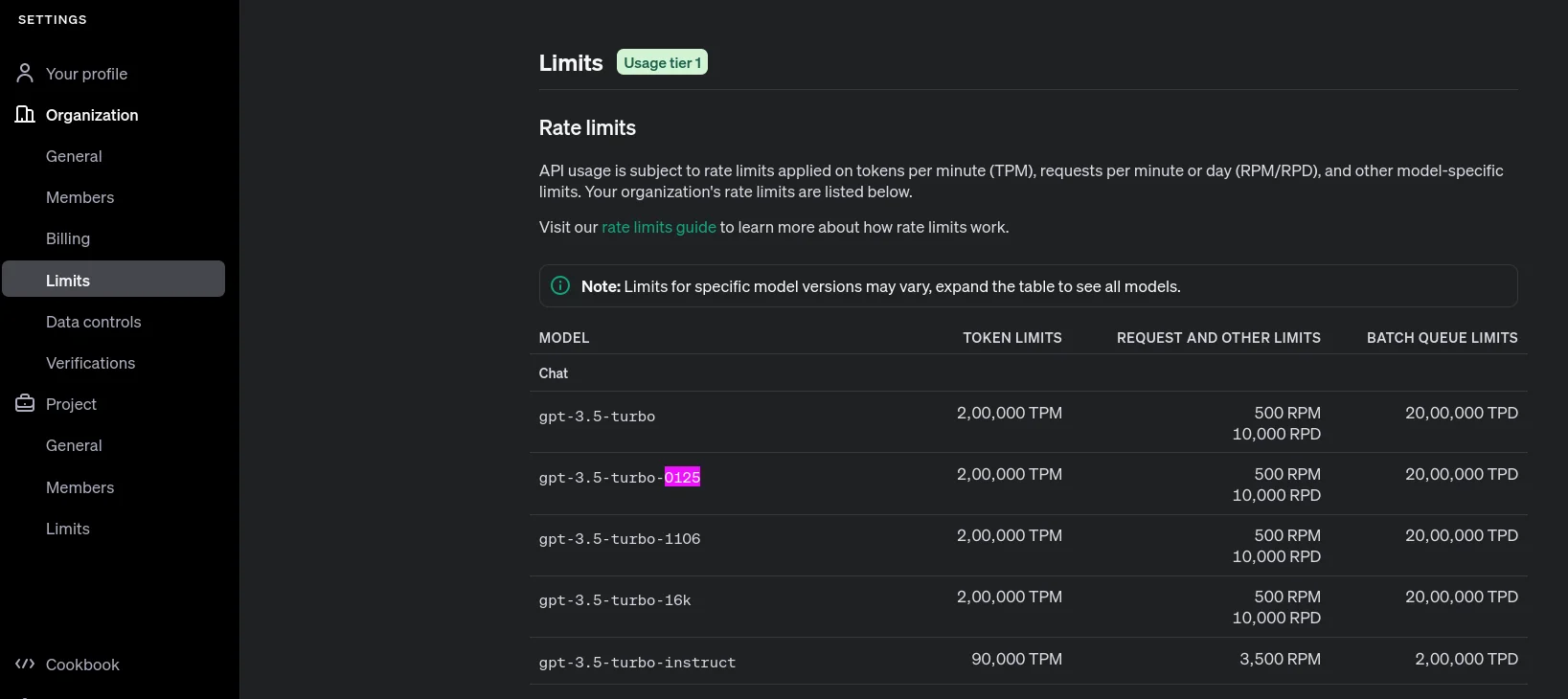Go to Members under Project
The width and height of the screenshot is (1568, 699).
[80, 487]
